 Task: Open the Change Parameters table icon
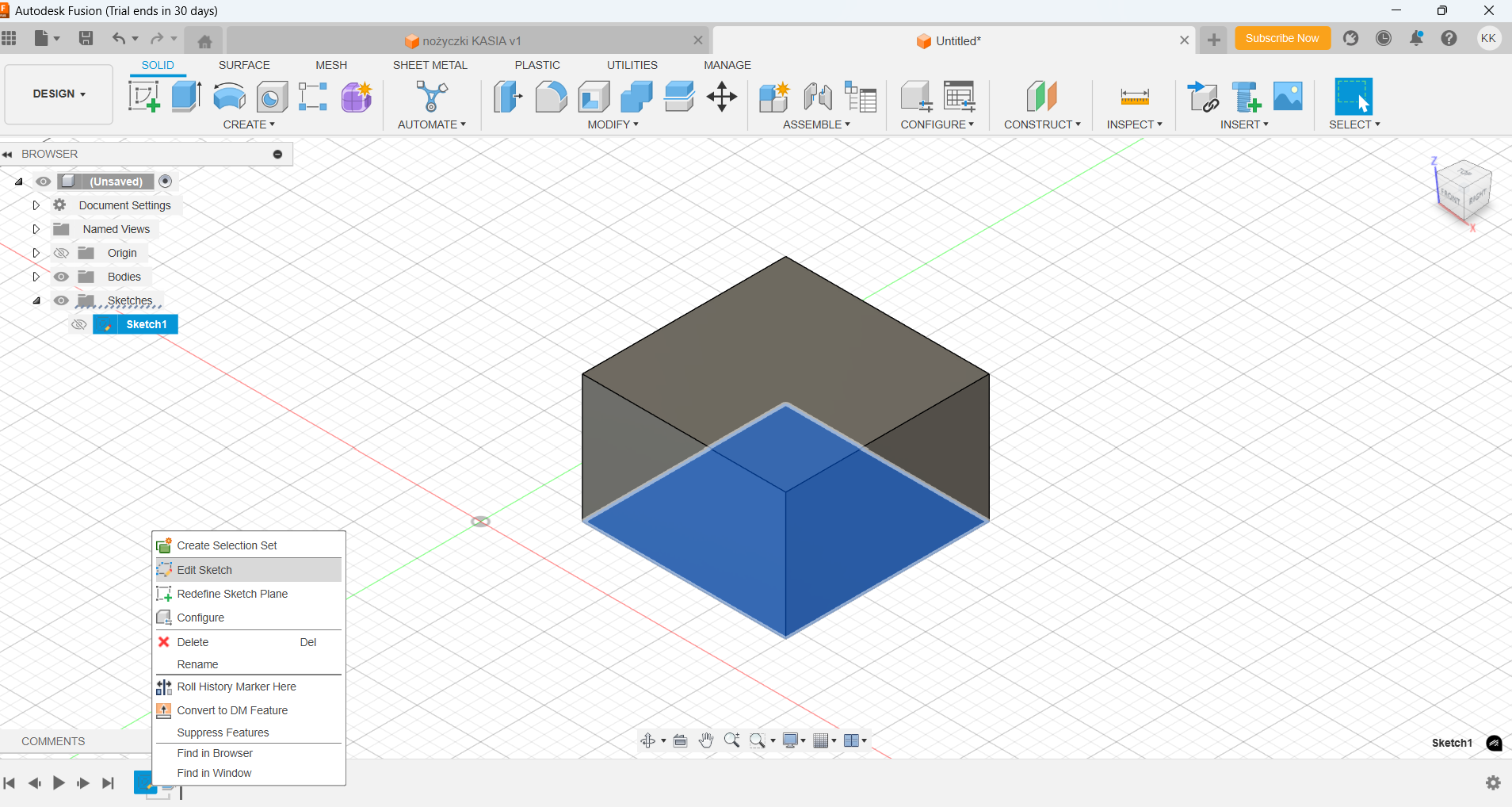point(960,97)
